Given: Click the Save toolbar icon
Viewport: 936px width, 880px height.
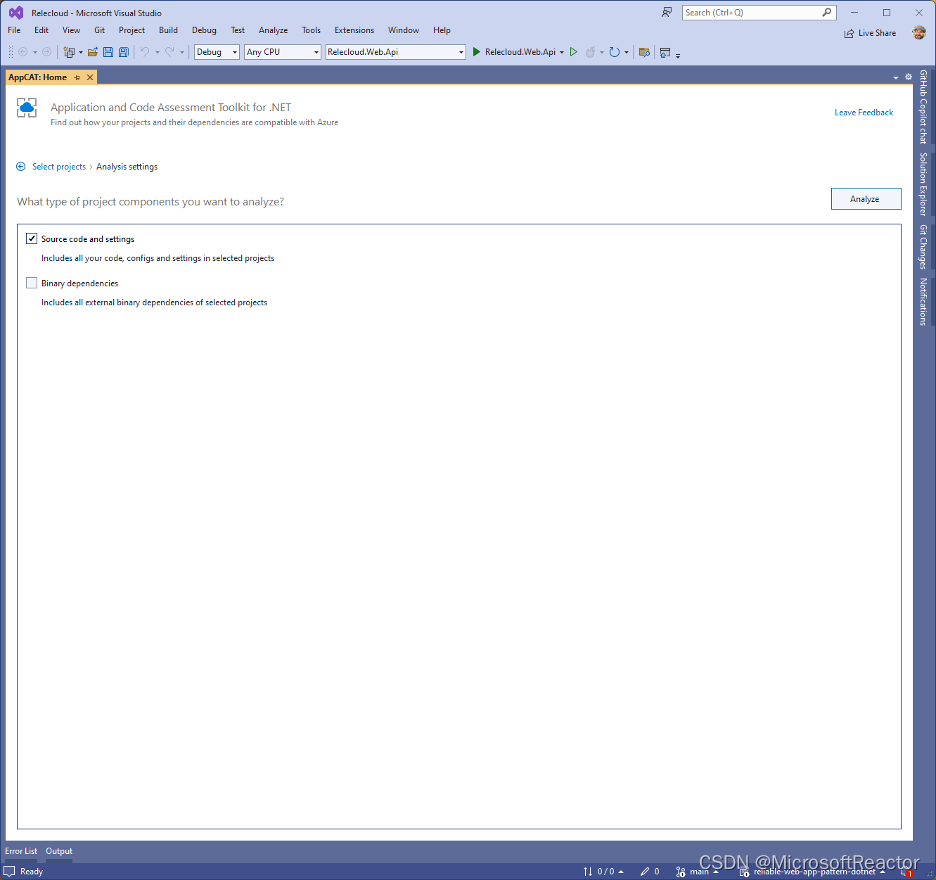Looking at the screenshot, I should tap(108, 52).
